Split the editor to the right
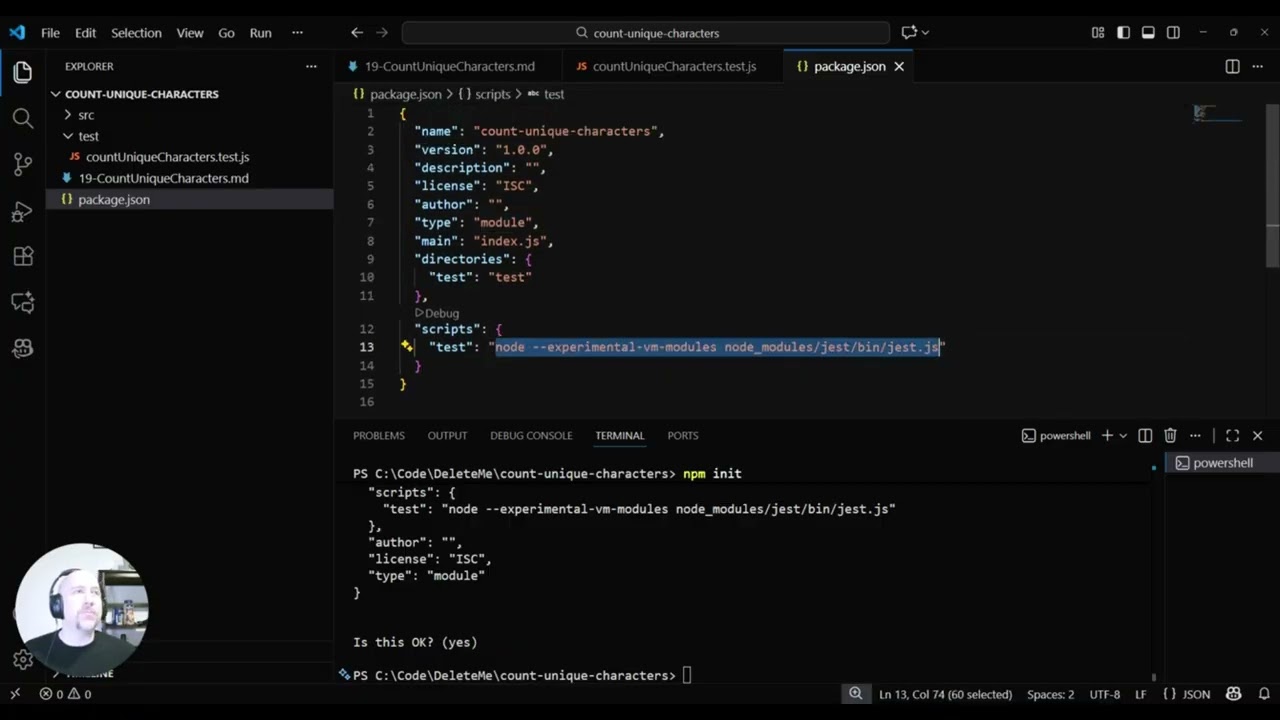The width and height of the screenshot is (1280, 720). (x=1232, y=66)
